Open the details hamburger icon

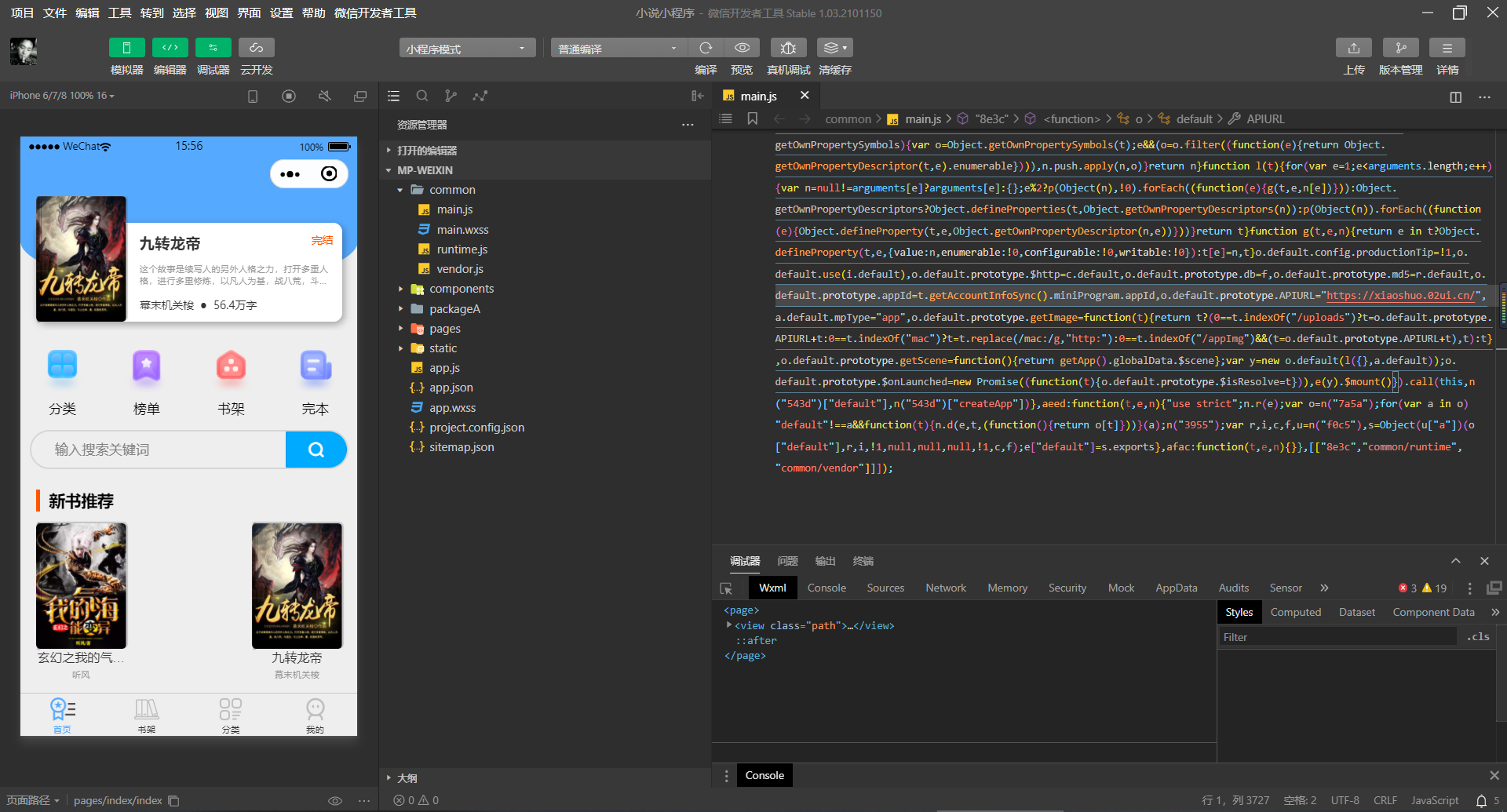[x=1447, y=48]
